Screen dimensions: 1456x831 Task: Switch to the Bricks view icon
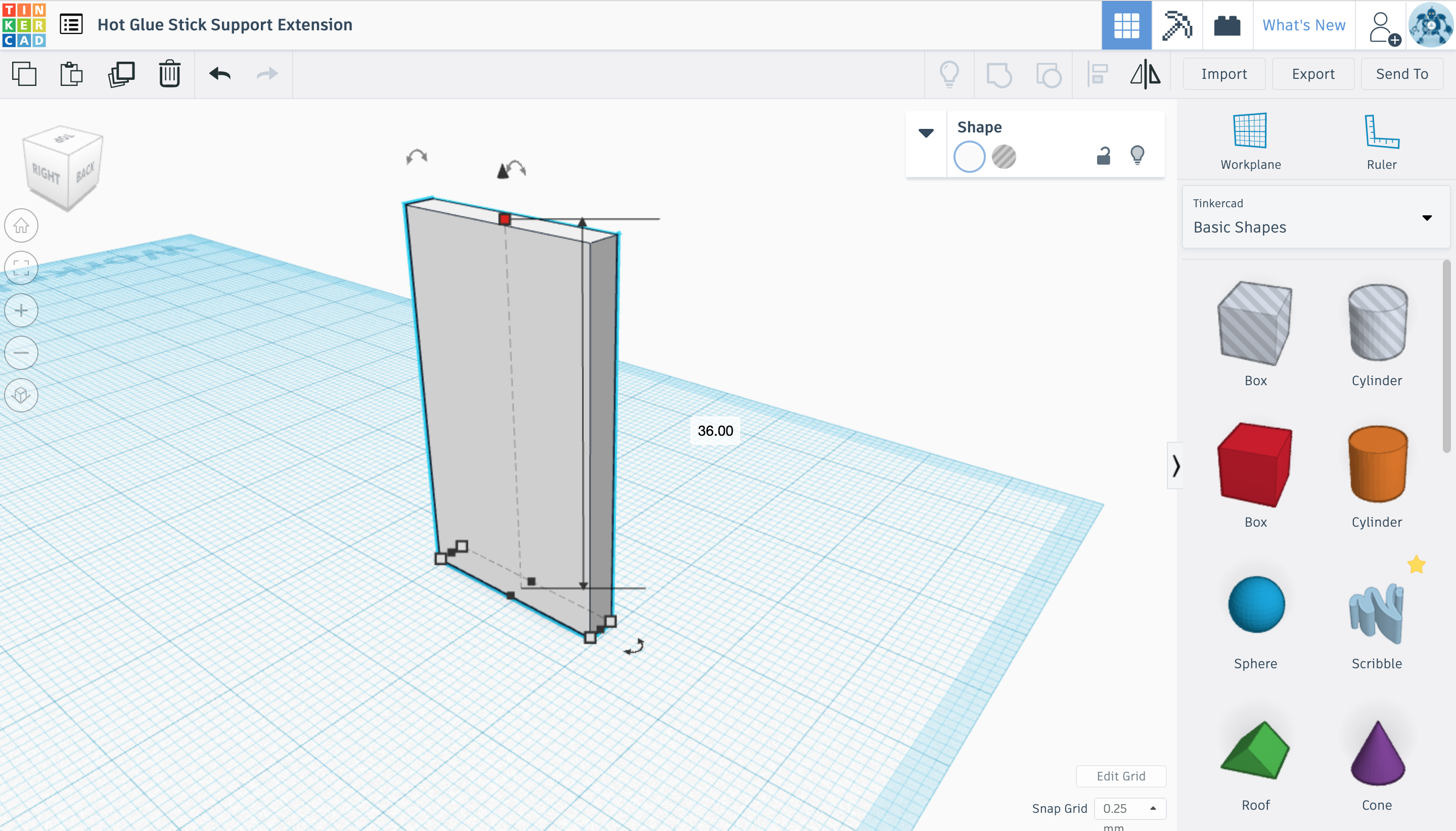pos(1226,25)
